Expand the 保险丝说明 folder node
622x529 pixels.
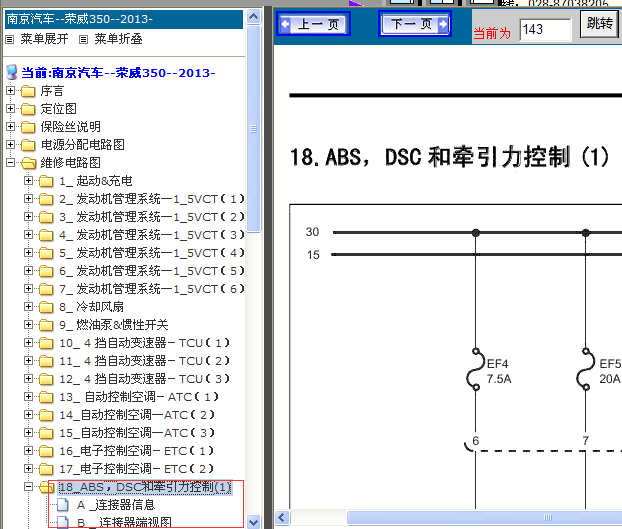pyautogui.click(x=11, y=126)
